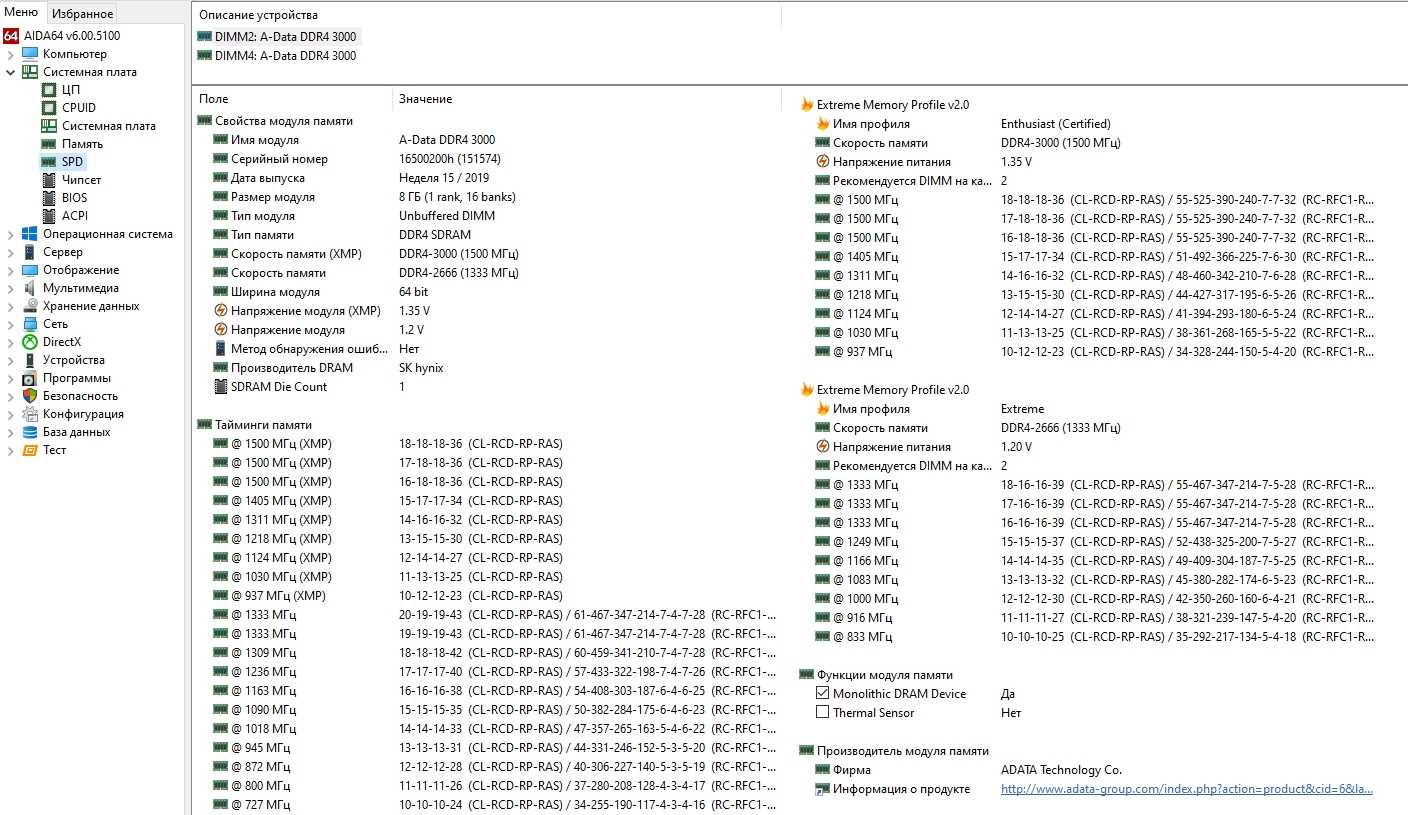Expand the Компьютер tree node
1408x815 pixels.
pyautogui.click(x=11, y=54)
